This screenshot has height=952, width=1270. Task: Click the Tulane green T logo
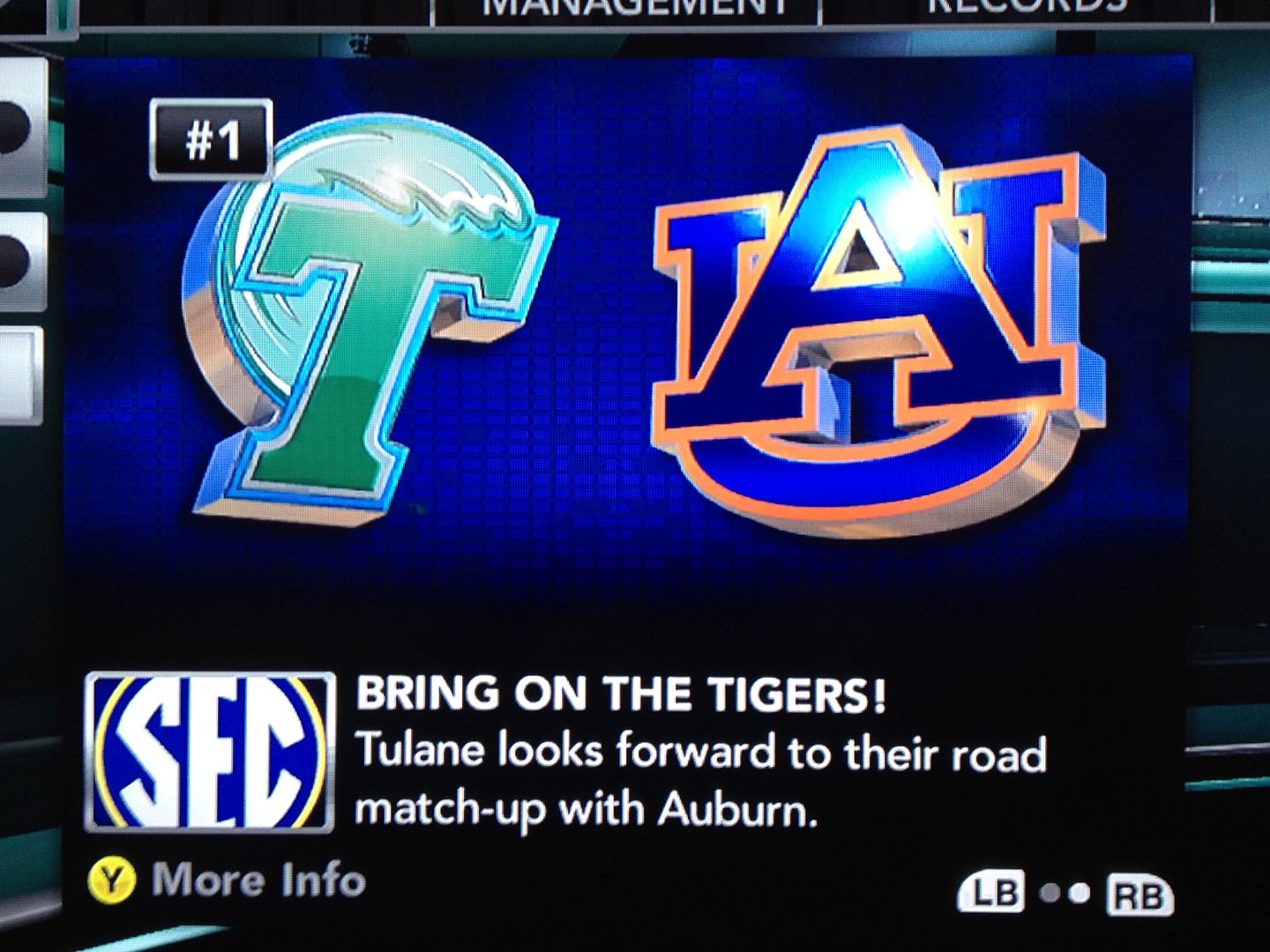click(x=370, y=317)
